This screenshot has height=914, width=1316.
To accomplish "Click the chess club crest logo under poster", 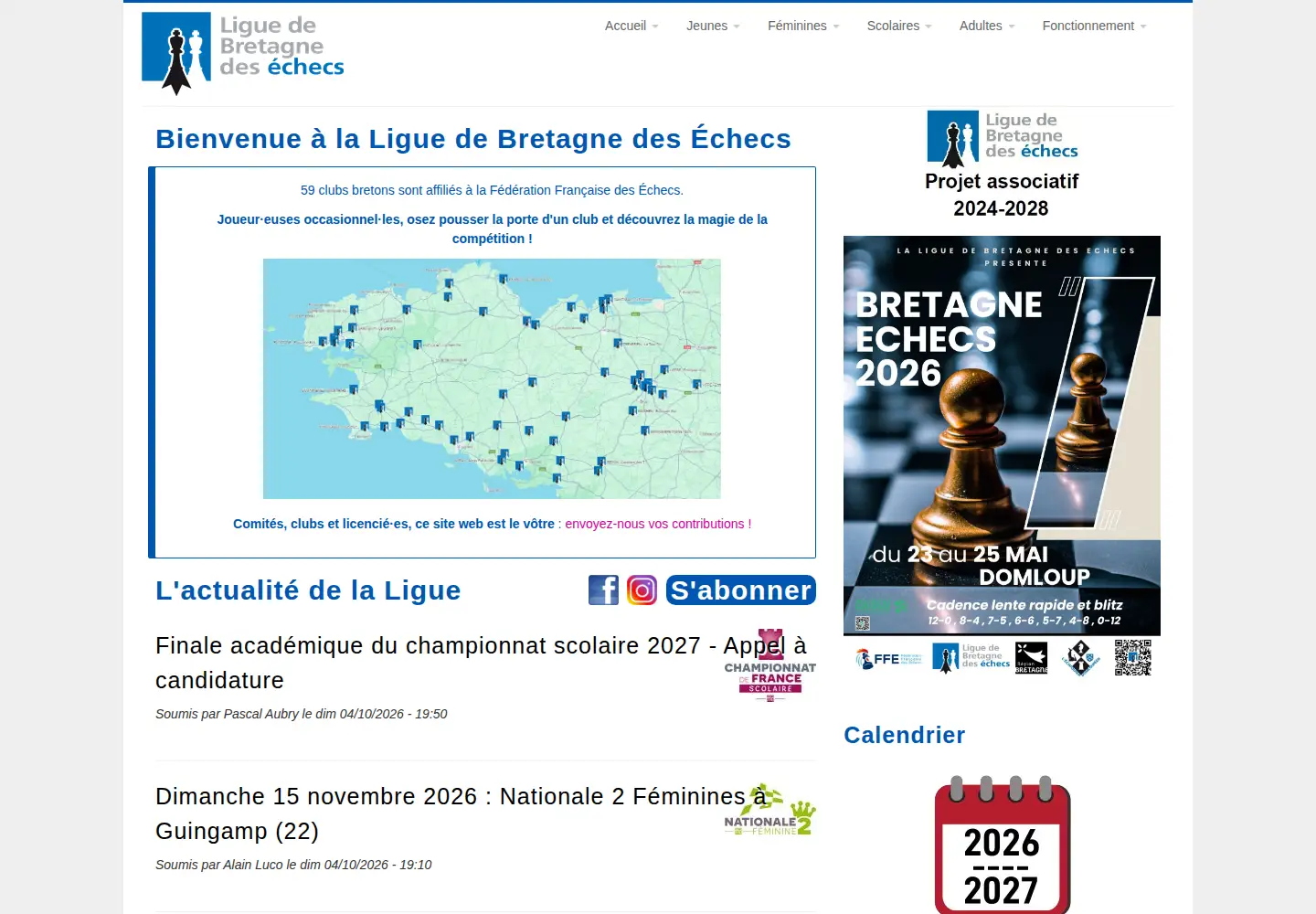I will point(1081,657).
